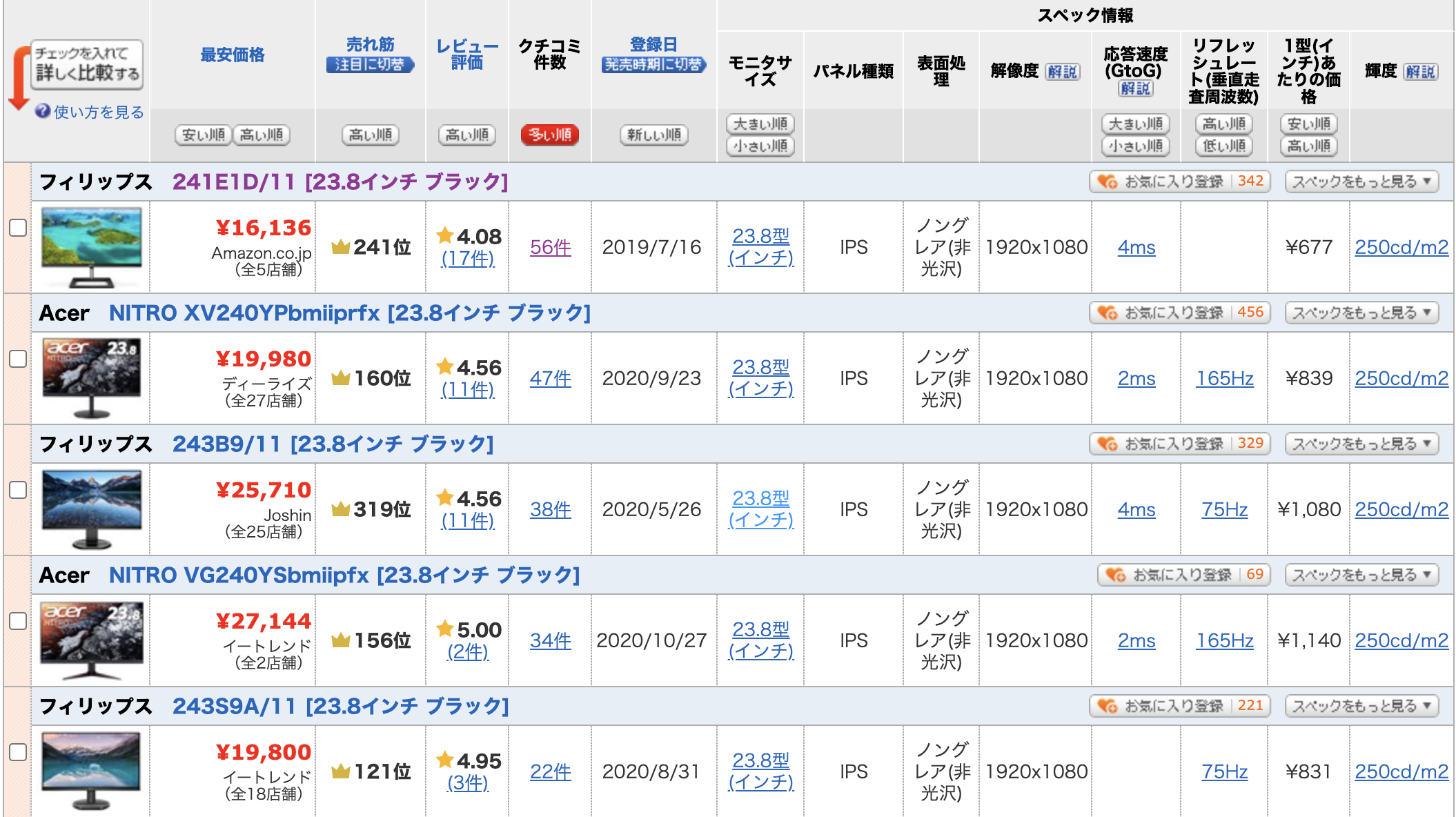Open the 165Hz link for NITRO XV240YPbmiiprfx
The image size is (1456, 817).
click(x=1225, y=378)
